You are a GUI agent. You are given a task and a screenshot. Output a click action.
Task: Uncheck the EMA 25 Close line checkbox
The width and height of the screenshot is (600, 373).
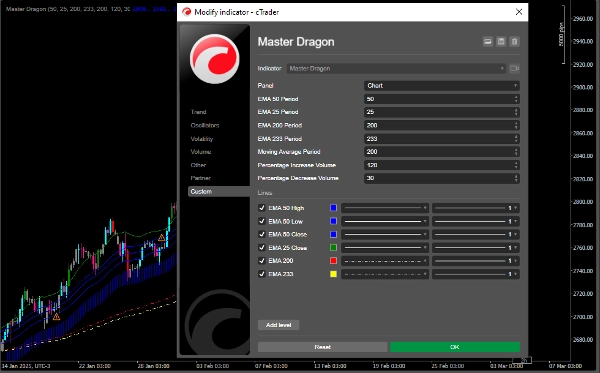262,248
